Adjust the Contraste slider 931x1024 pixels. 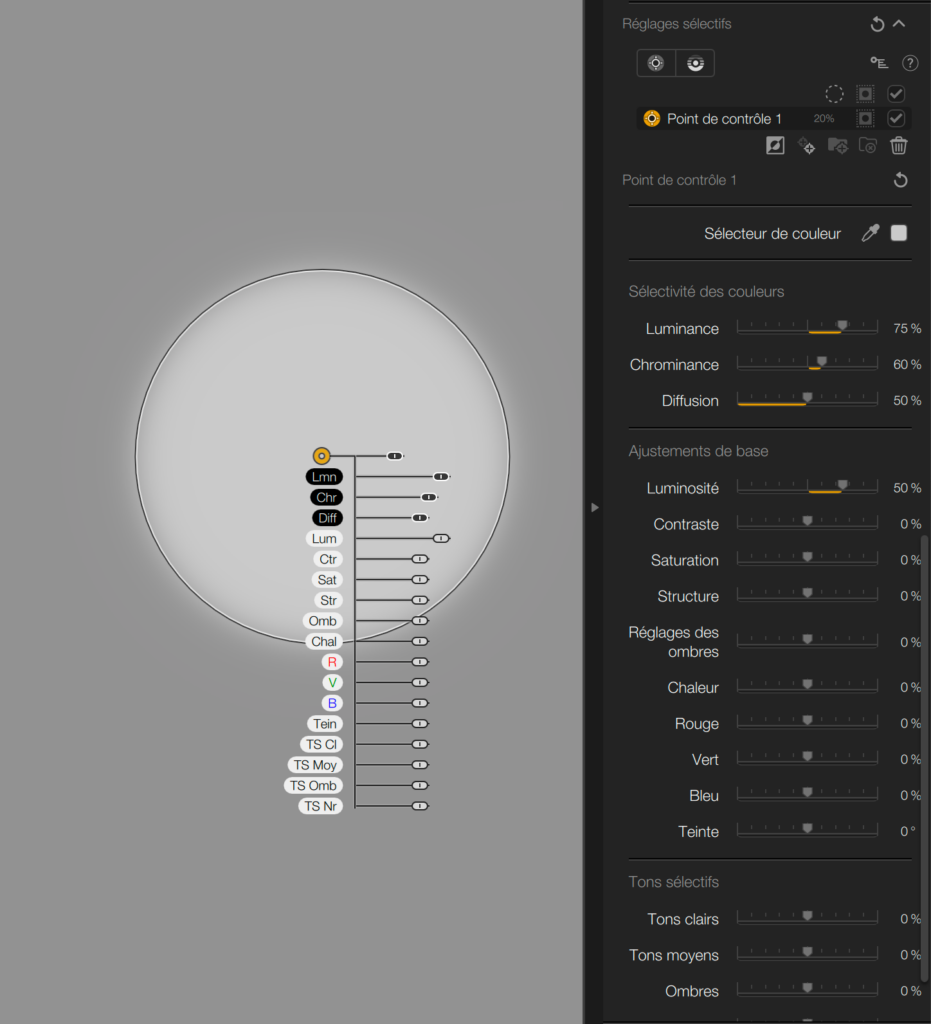[808, 523]
